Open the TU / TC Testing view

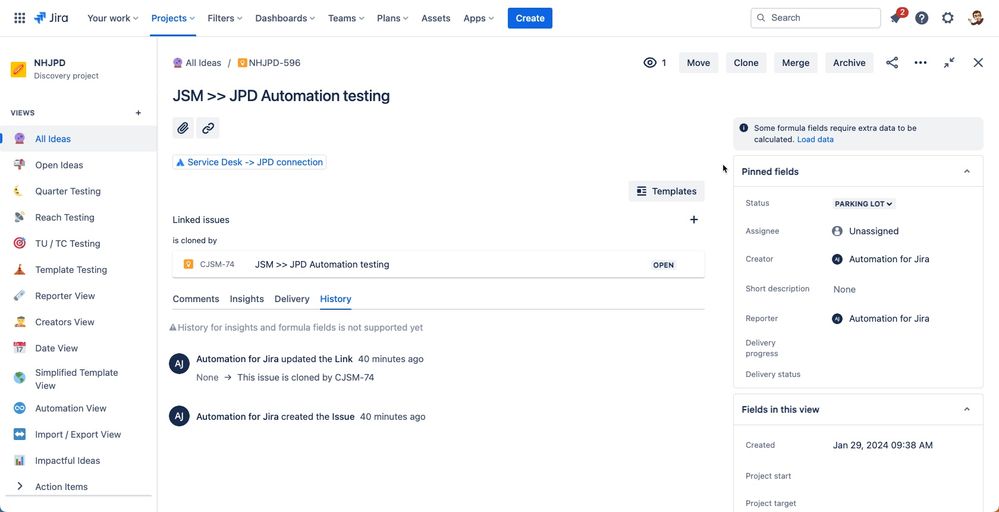point(78,243)
